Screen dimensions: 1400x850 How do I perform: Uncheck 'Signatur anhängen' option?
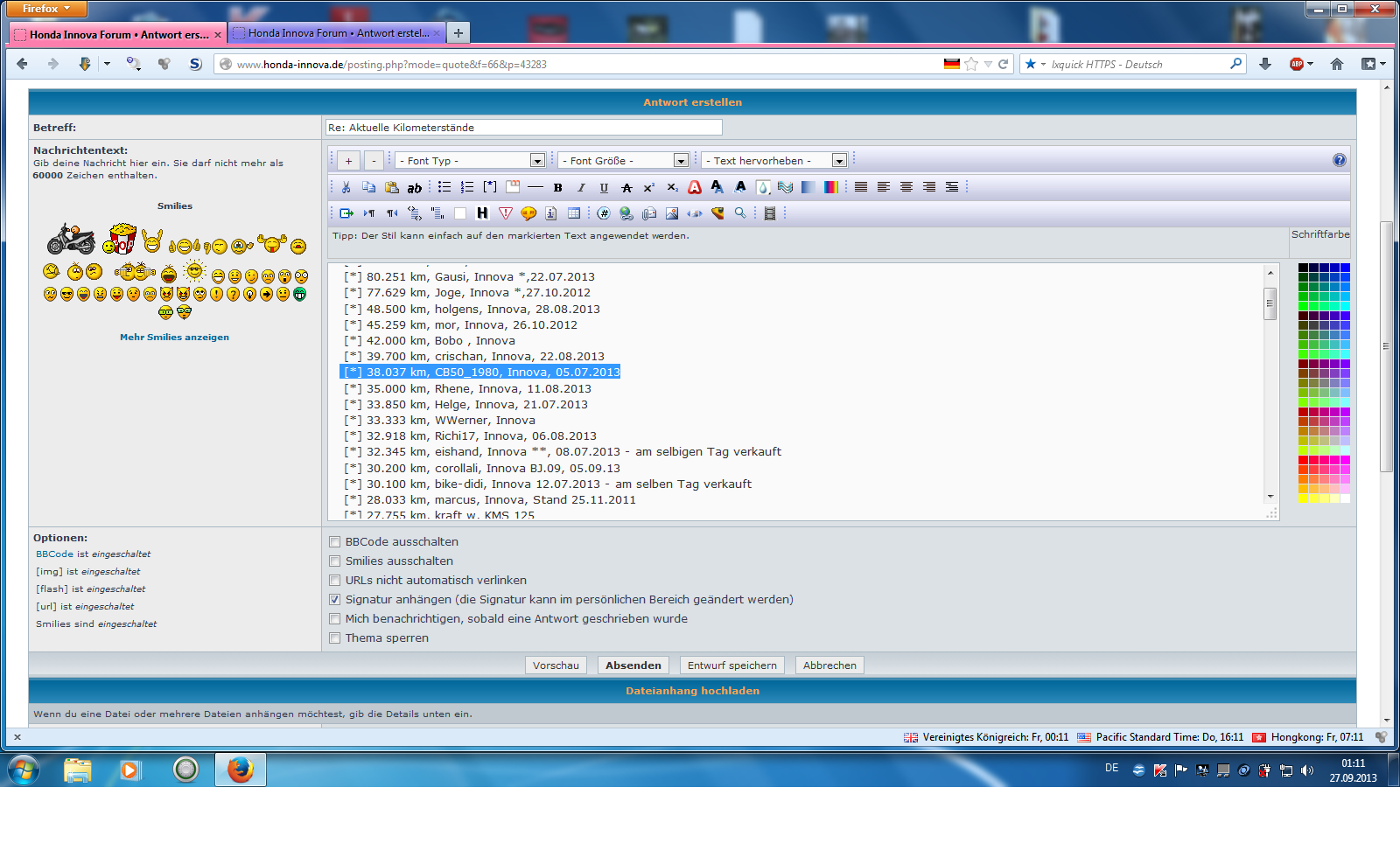(x=334, y=600)
